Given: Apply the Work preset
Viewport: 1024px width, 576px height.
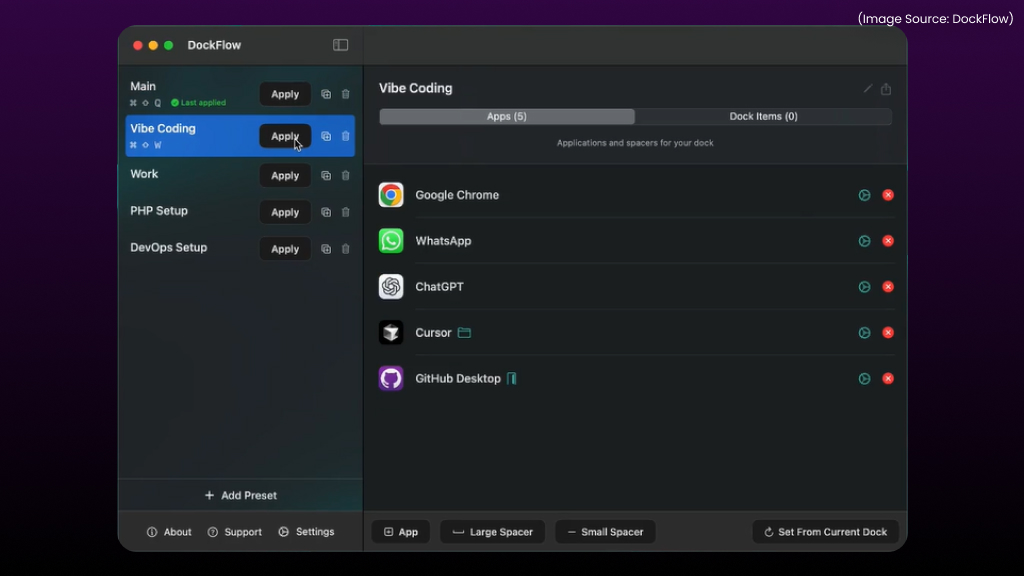Looking at the screenshot, I should (285, 176).
